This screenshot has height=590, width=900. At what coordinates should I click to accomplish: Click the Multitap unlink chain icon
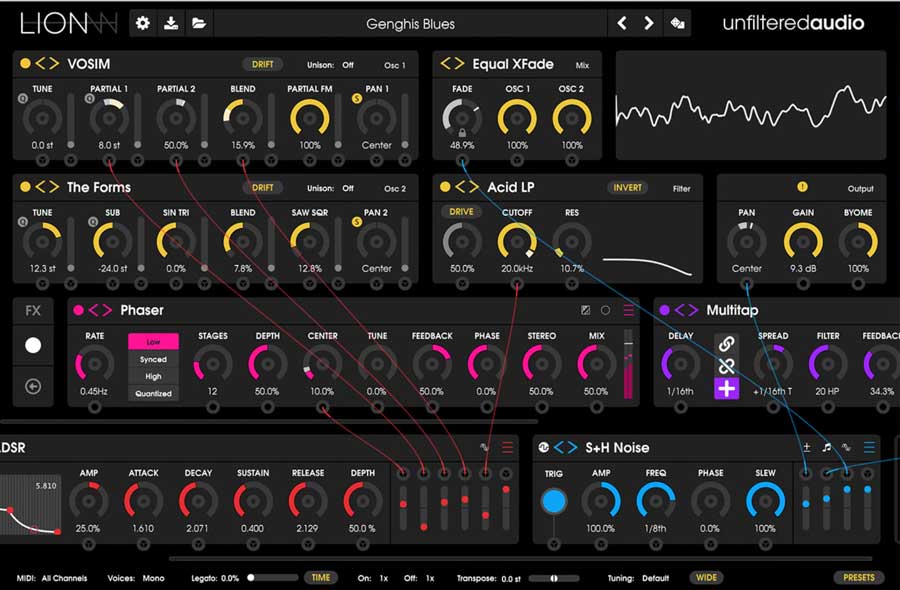point(726,366)
